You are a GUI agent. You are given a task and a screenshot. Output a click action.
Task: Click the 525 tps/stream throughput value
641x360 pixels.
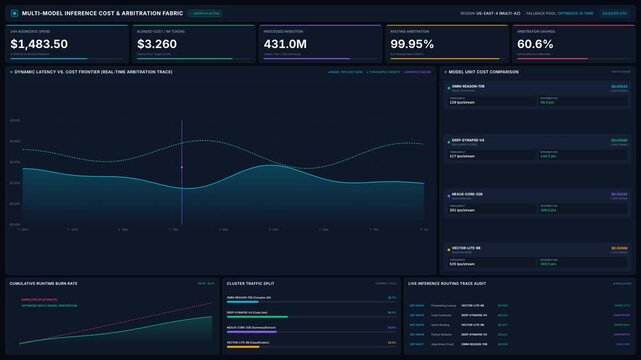462,264
